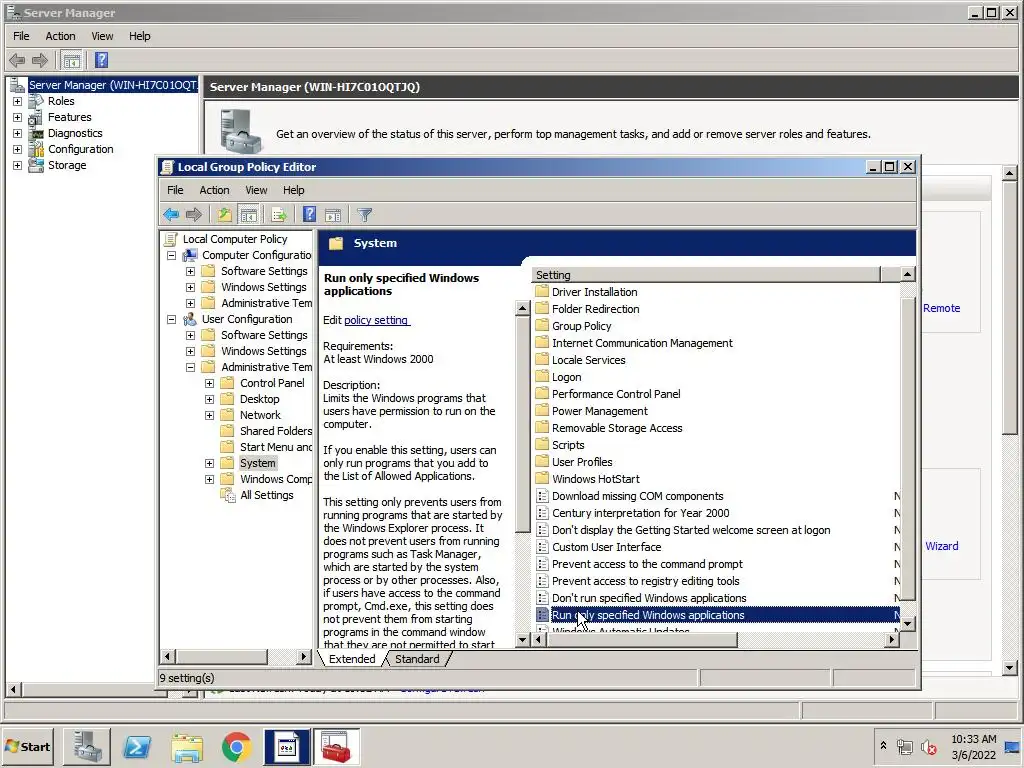The width and height of the screenshot is (1024, 768).
Task: Click the policy tree horizontal scrollbar thumb
Action: (x=222, y=656)
